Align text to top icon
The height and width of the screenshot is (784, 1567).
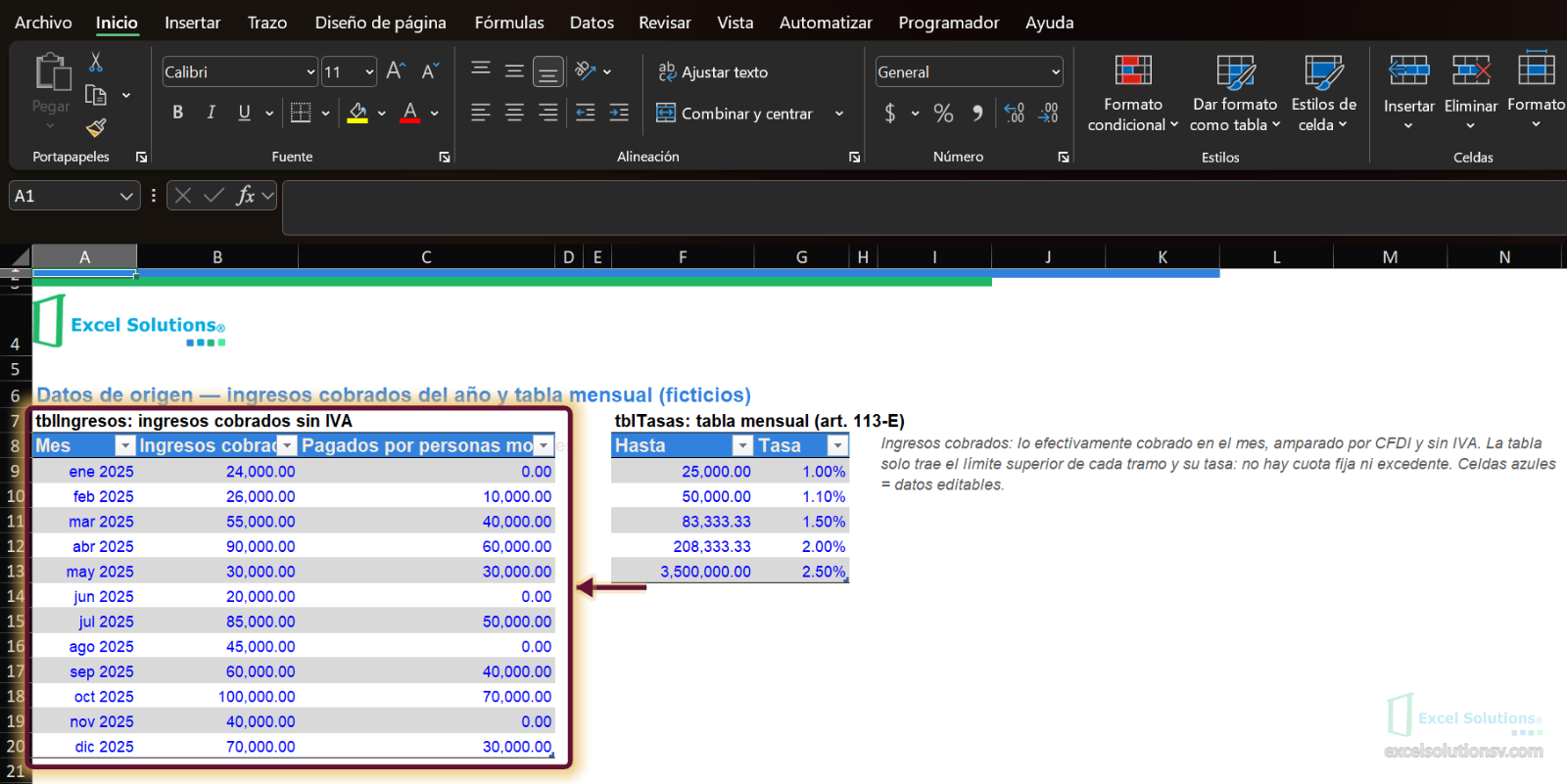(x=481, y=70)
